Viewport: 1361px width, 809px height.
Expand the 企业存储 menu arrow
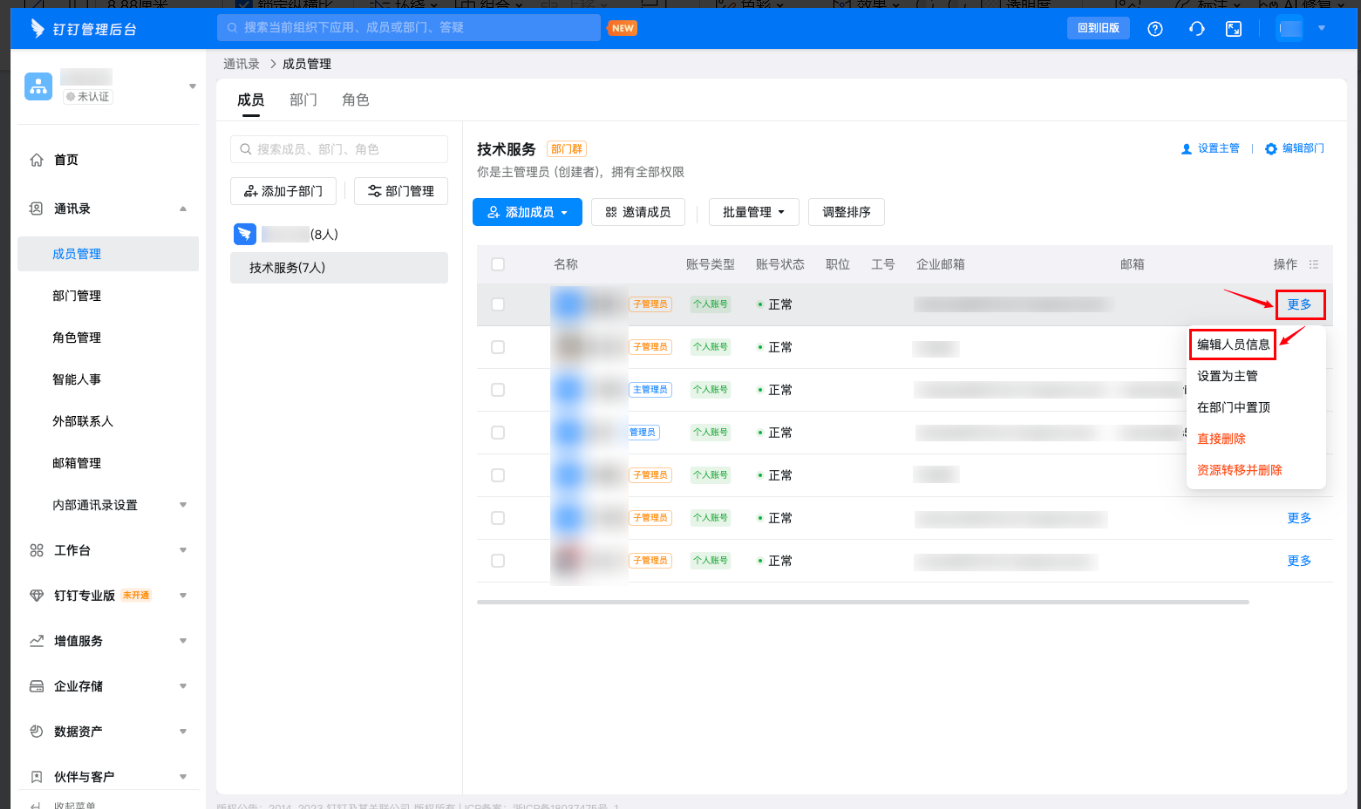[x=183, y=686]
